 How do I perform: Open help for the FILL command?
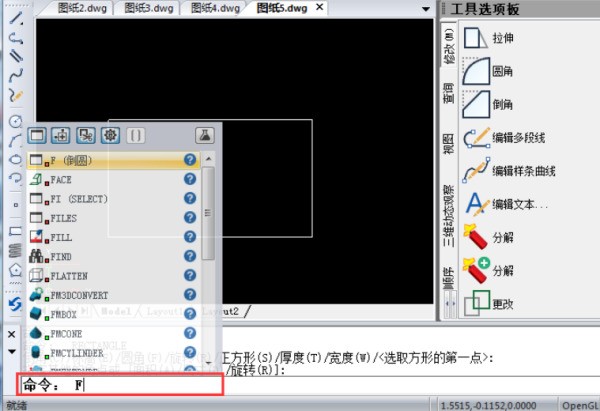[190, 237]
